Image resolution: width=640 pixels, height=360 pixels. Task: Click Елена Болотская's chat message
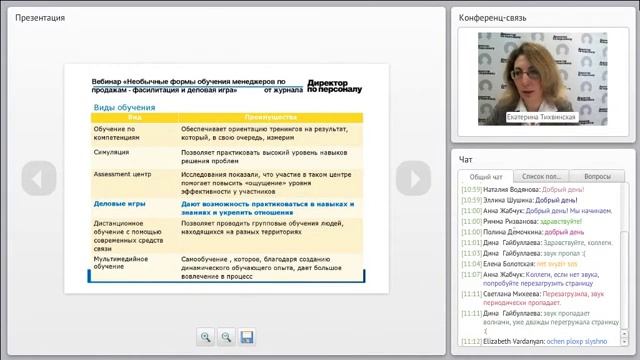520,264
